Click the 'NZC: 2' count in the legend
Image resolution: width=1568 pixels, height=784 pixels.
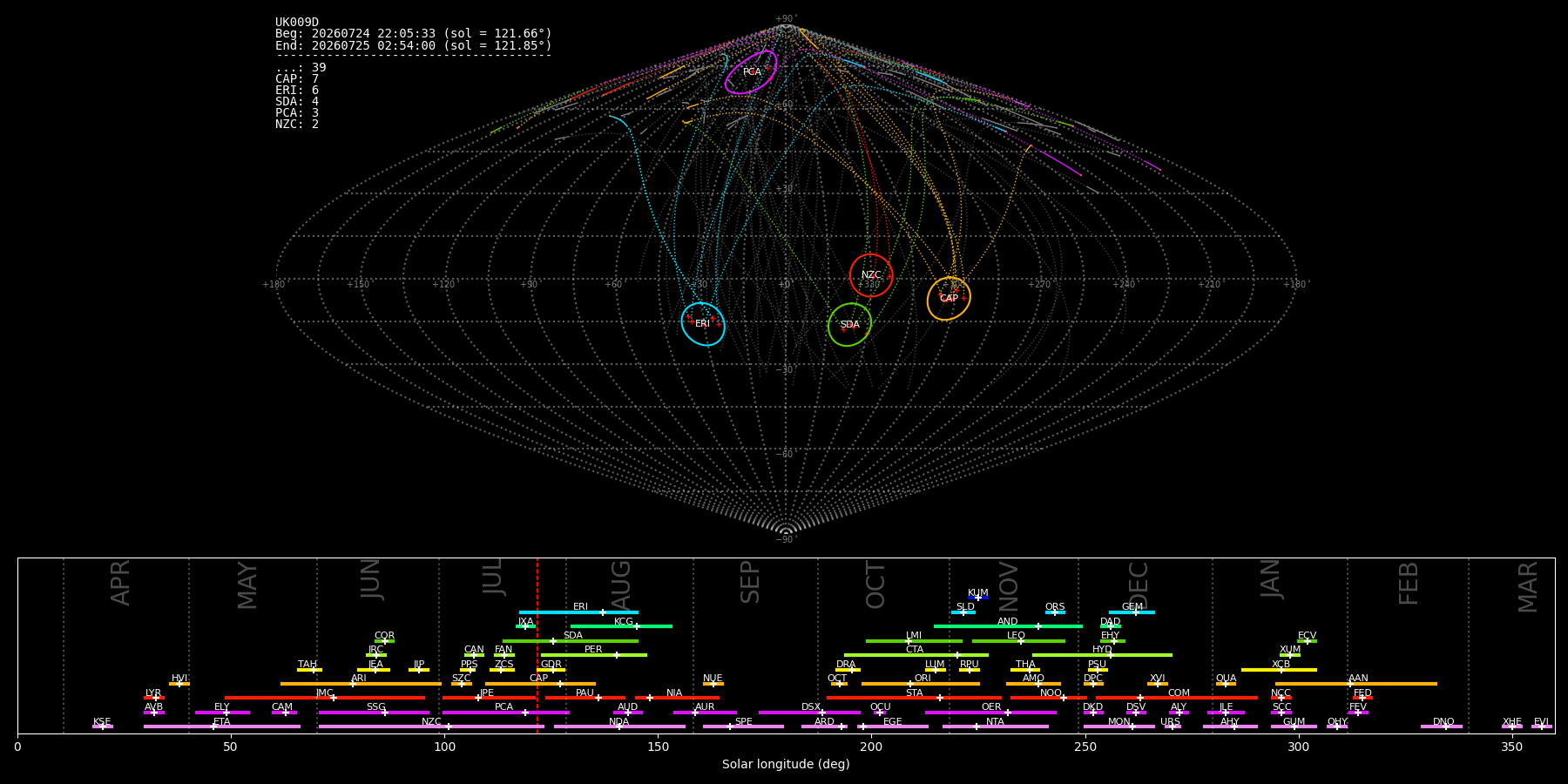tap(297, 125)
